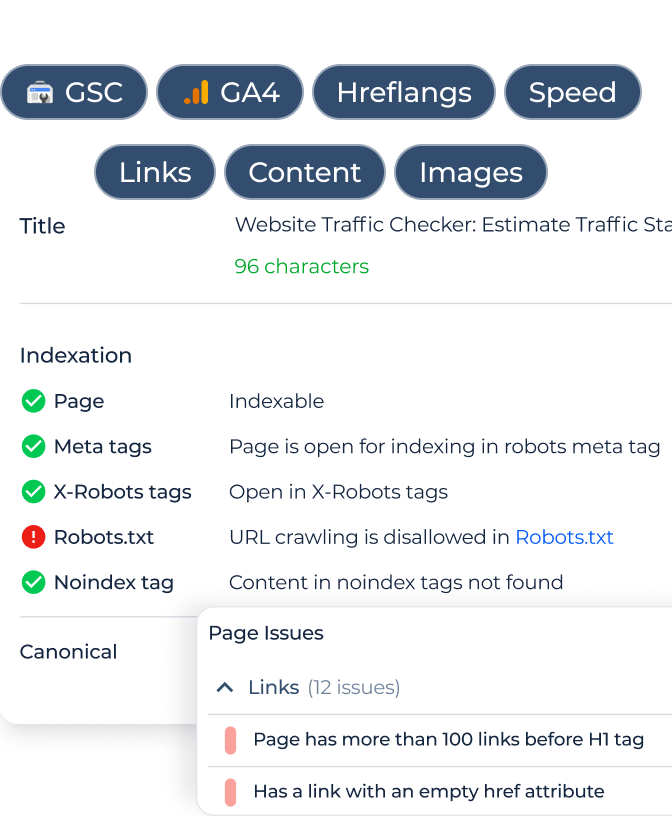
Task: Click the Canonical row label
Action: click(68, 652)
